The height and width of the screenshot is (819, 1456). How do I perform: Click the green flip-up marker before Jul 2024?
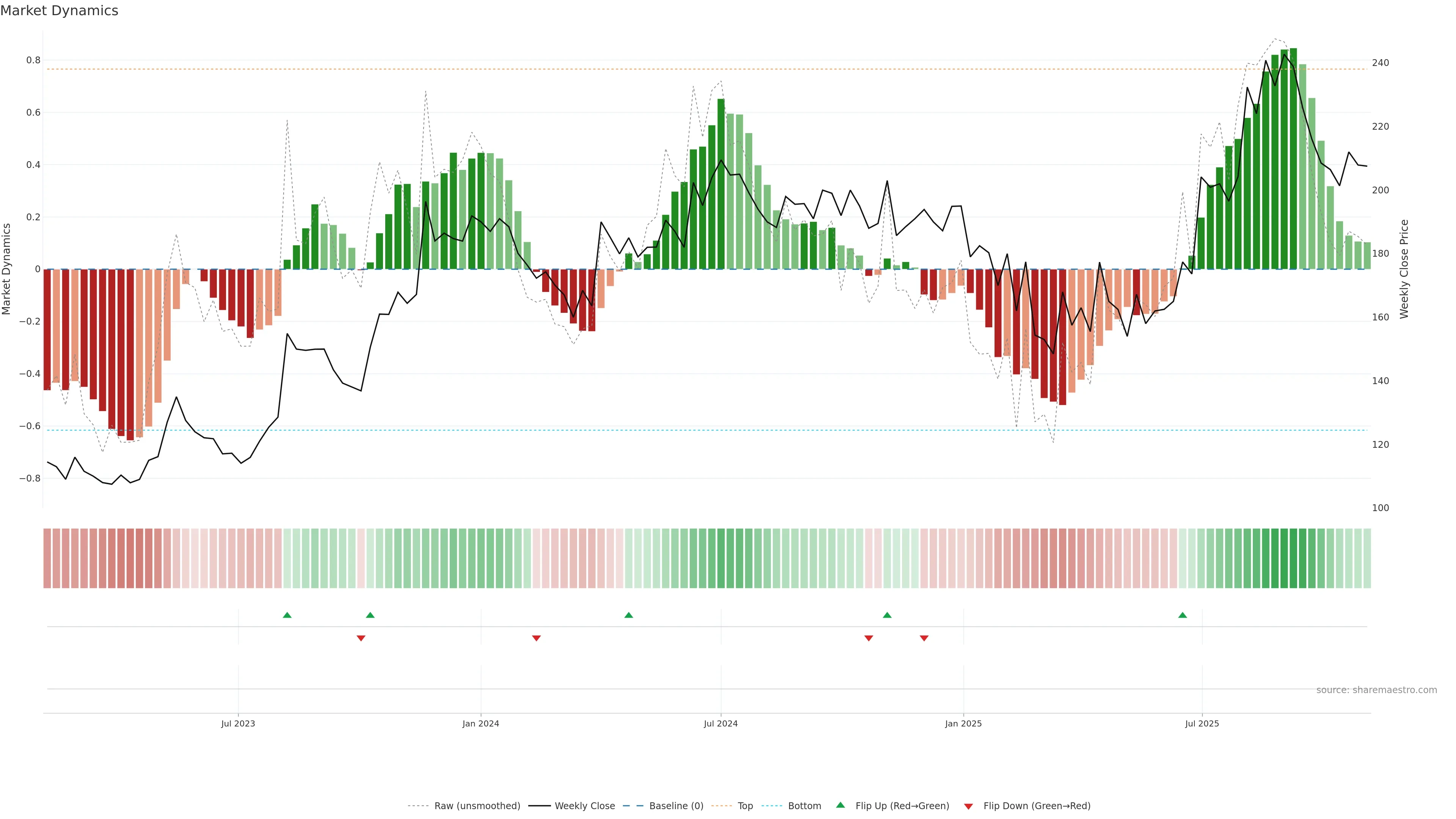[629, 615]
